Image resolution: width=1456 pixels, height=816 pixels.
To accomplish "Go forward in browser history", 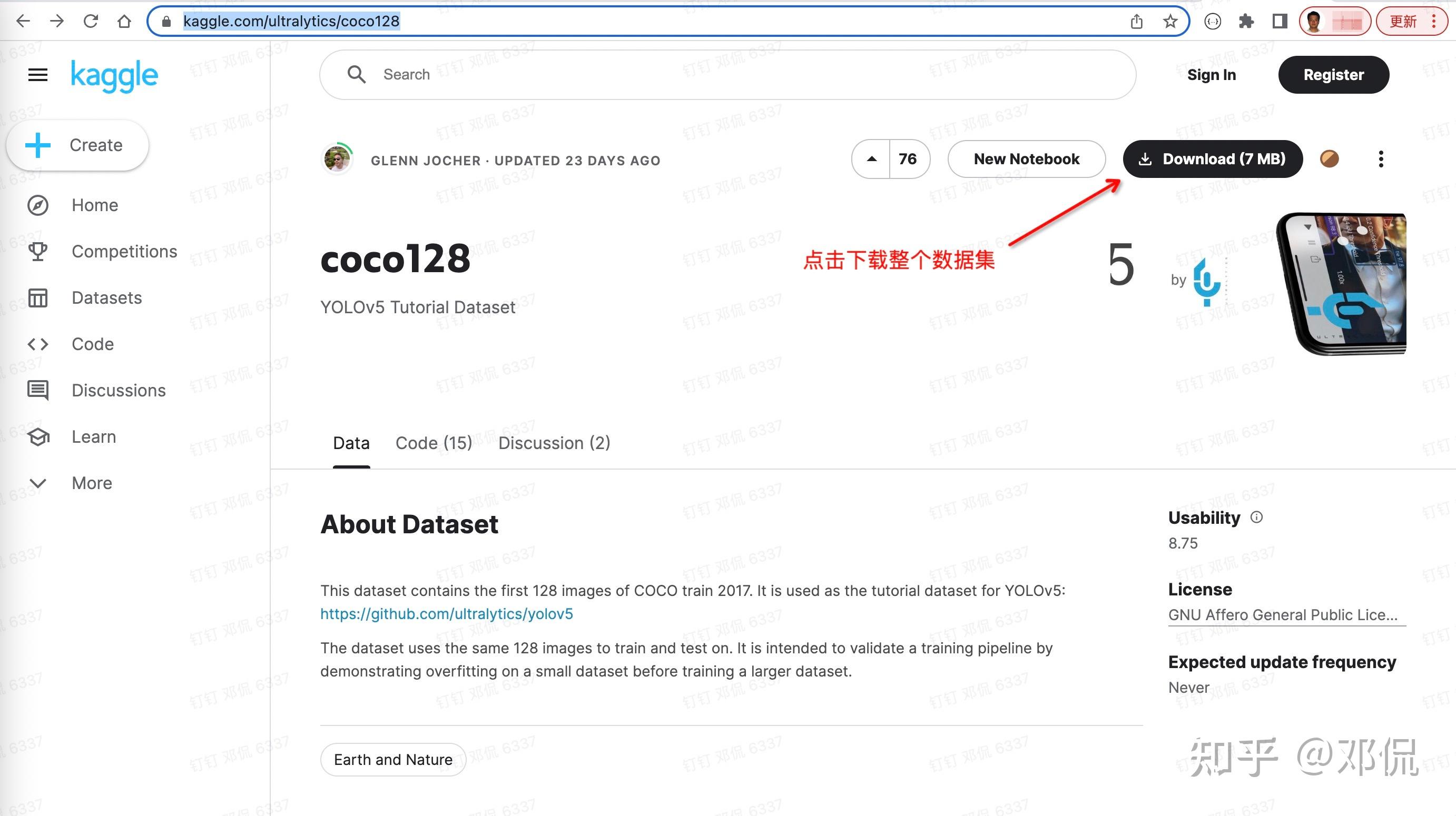I will tap(56, 22).
